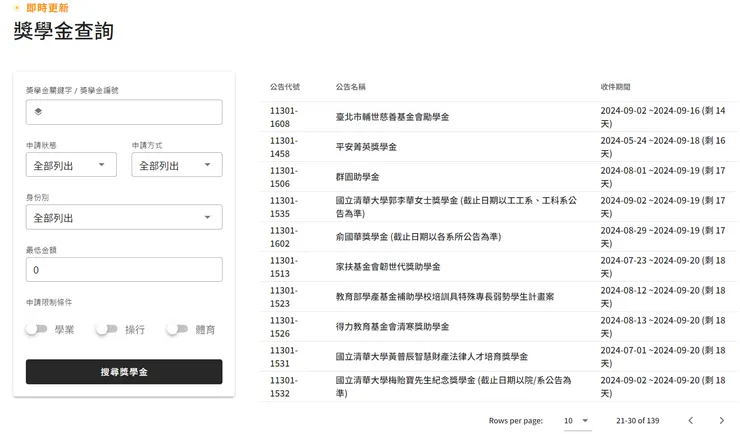740x434 pixels.
Task: Click the 最低金額 input field
Action: click(124, 269)
